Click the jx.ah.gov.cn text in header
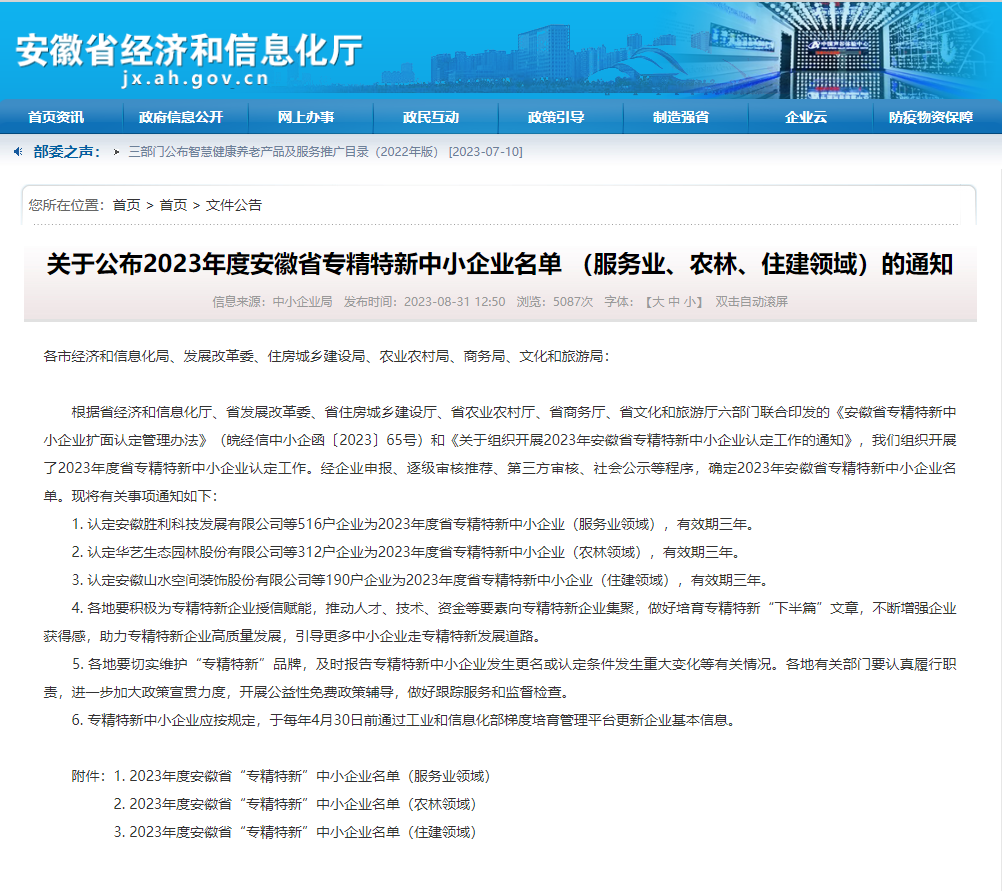Image resolution: width=1002 pixels, height=891 pixels. coord(195,79)
